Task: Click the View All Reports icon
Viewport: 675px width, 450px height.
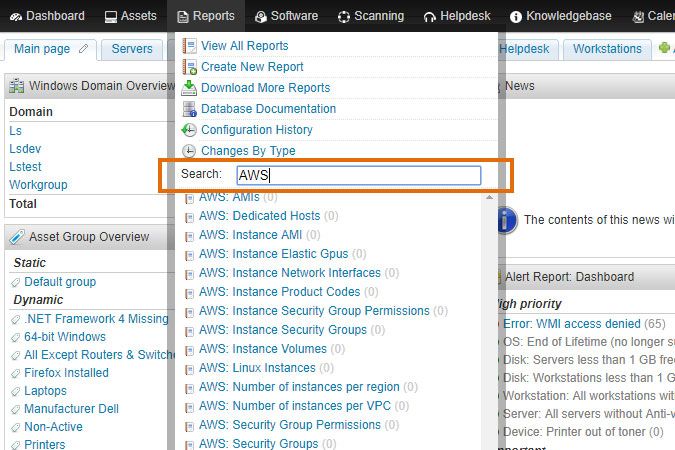Action: (x=189, y=46)
